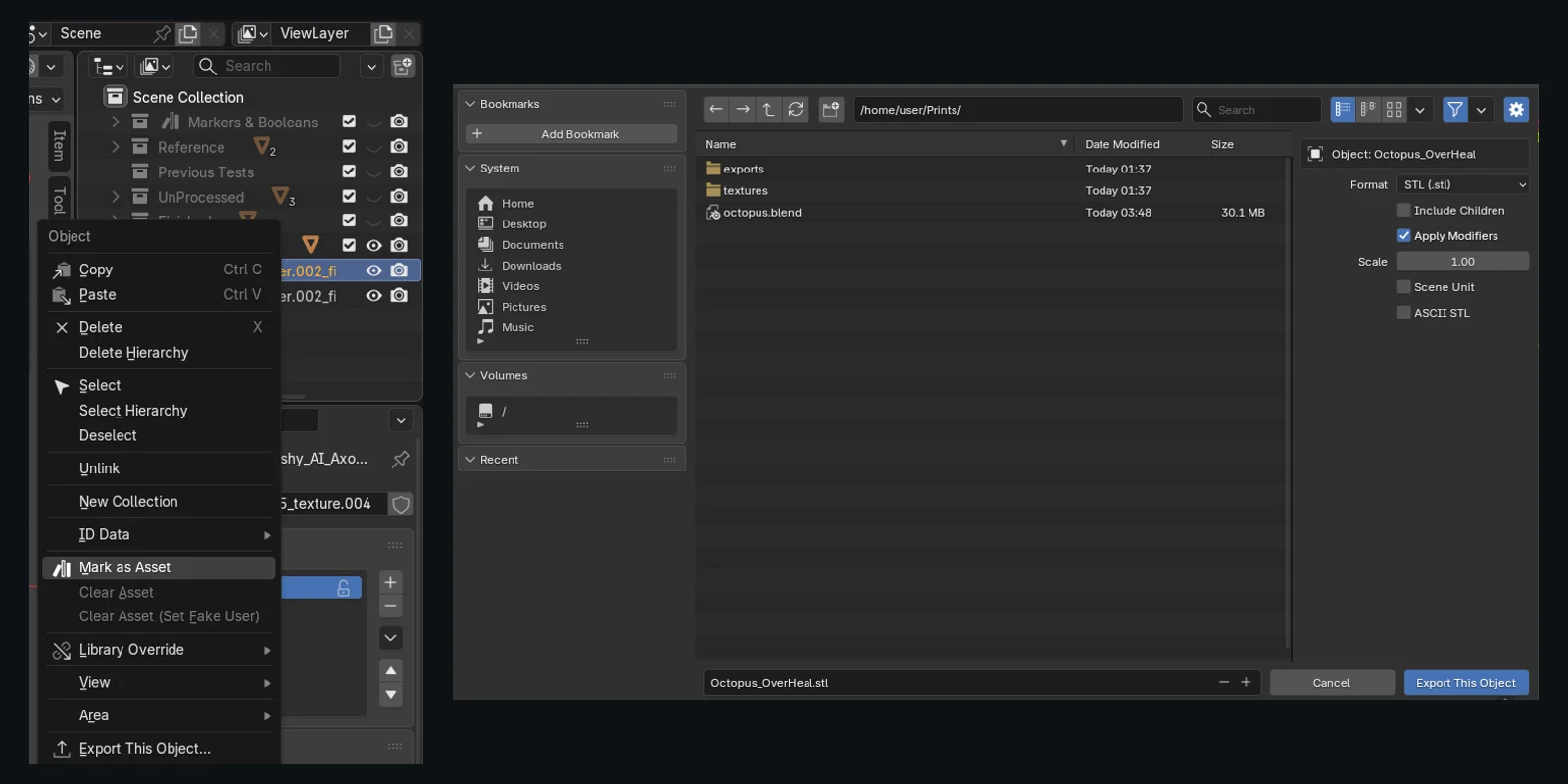Enable Scene Unit checkbox

click(1404, 287)
